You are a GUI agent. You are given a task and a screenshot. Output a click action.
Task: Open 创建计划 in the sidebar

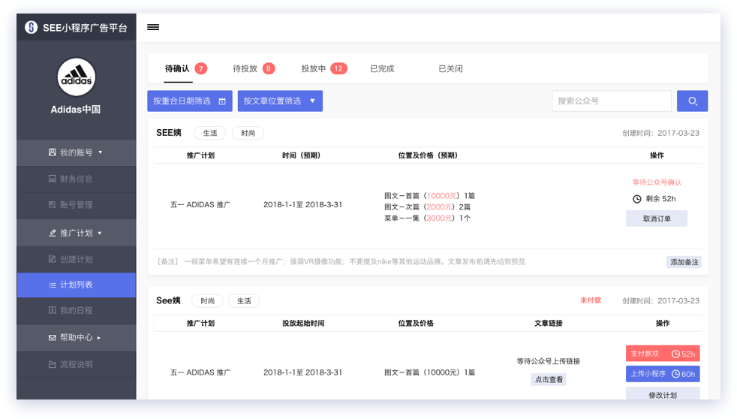pos(76,259)
